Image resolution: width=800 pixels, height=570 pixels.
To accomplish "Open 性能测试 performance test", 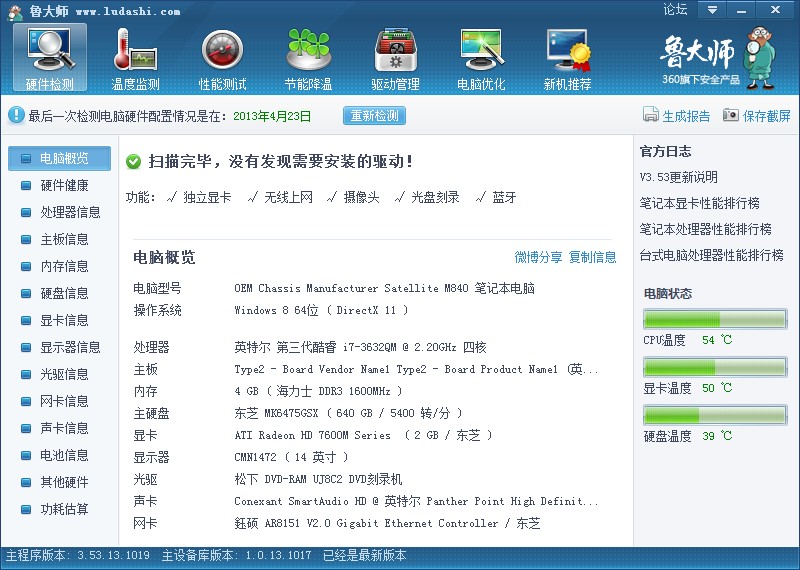I will pos(222,58).
